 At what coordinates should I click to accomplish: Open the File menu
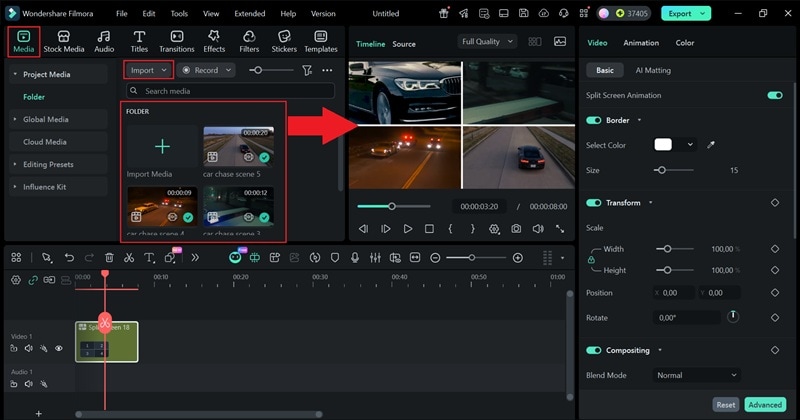click(121, 14)
